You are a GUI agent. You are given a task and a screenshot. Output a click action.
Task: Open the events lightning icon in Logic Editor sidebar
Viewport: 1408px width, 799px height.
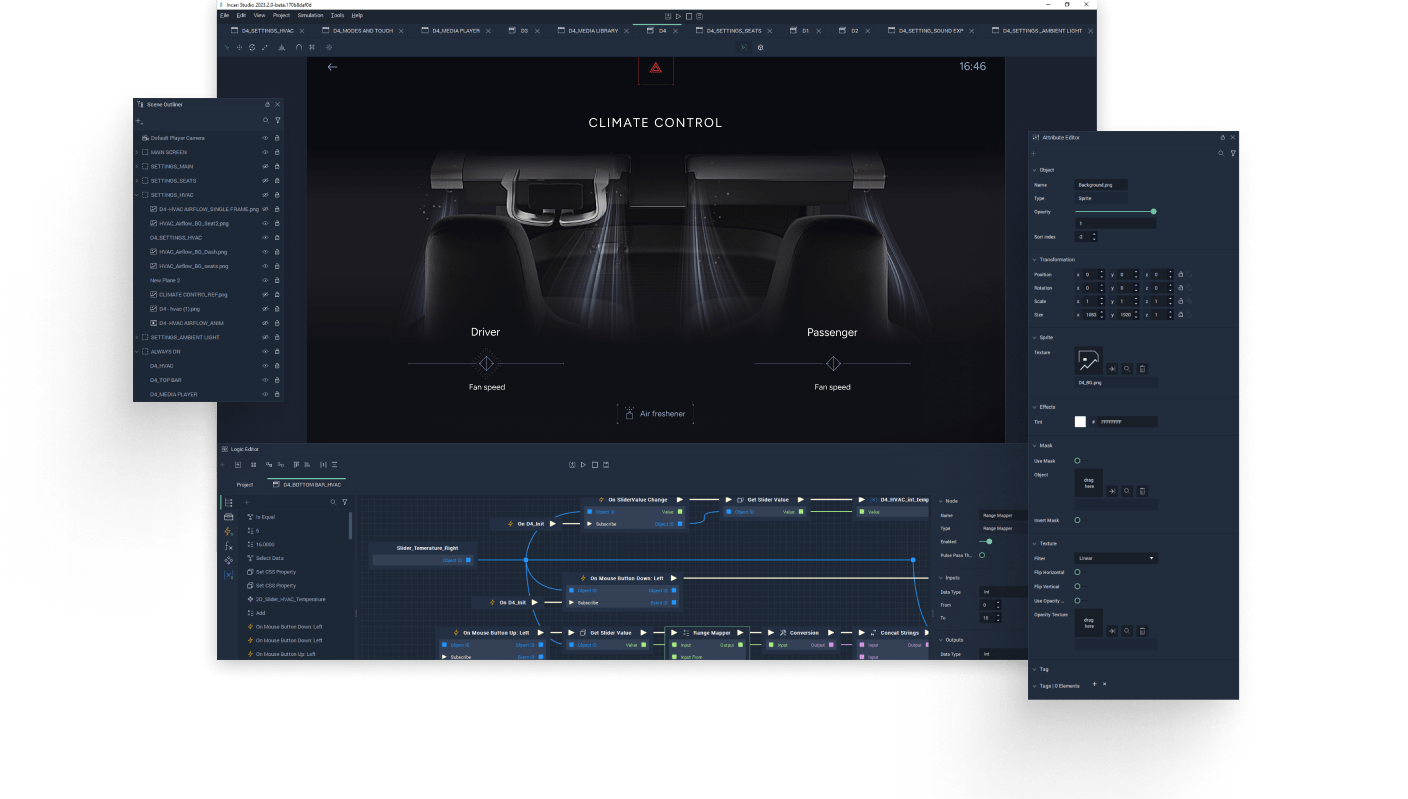(x=228, y=531)
